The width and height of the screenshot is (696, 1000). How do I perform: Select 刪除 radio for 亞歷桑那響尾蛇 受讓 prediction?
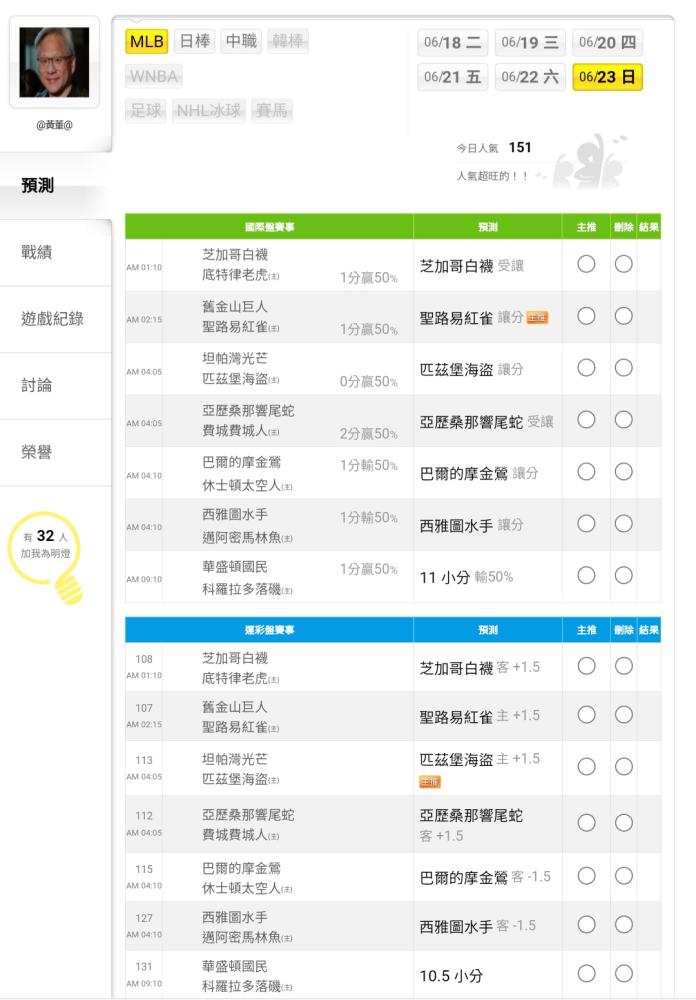point(623,420)
